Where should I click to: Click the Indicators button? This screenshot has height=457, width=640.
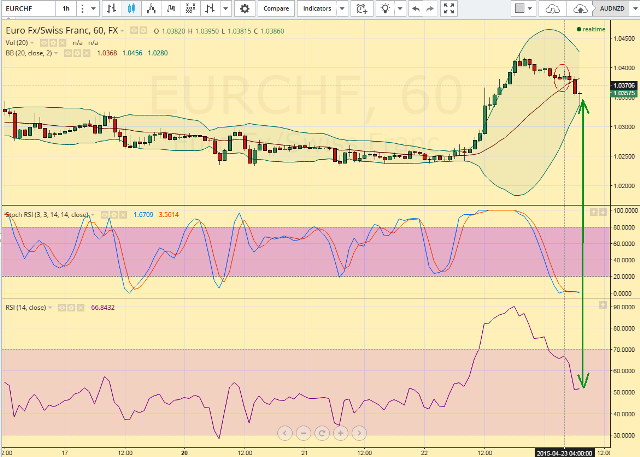(x=317, y=8)
